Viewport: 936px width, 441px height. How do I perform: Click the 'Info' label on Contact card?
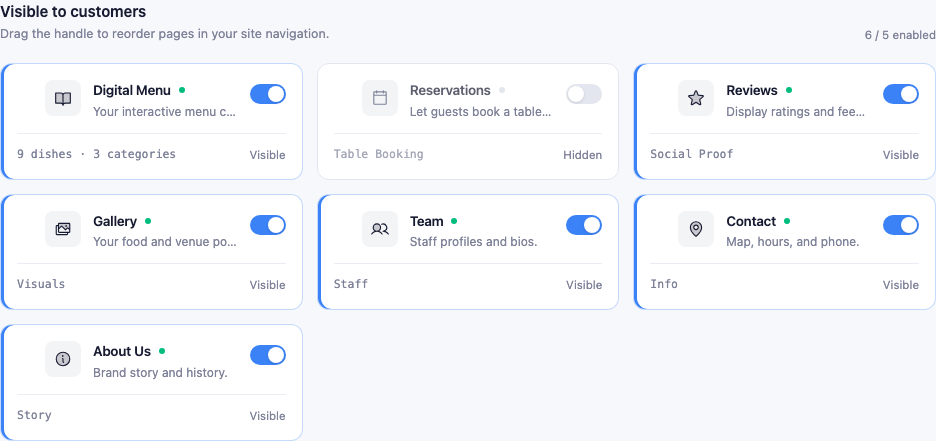click(664, 284)
